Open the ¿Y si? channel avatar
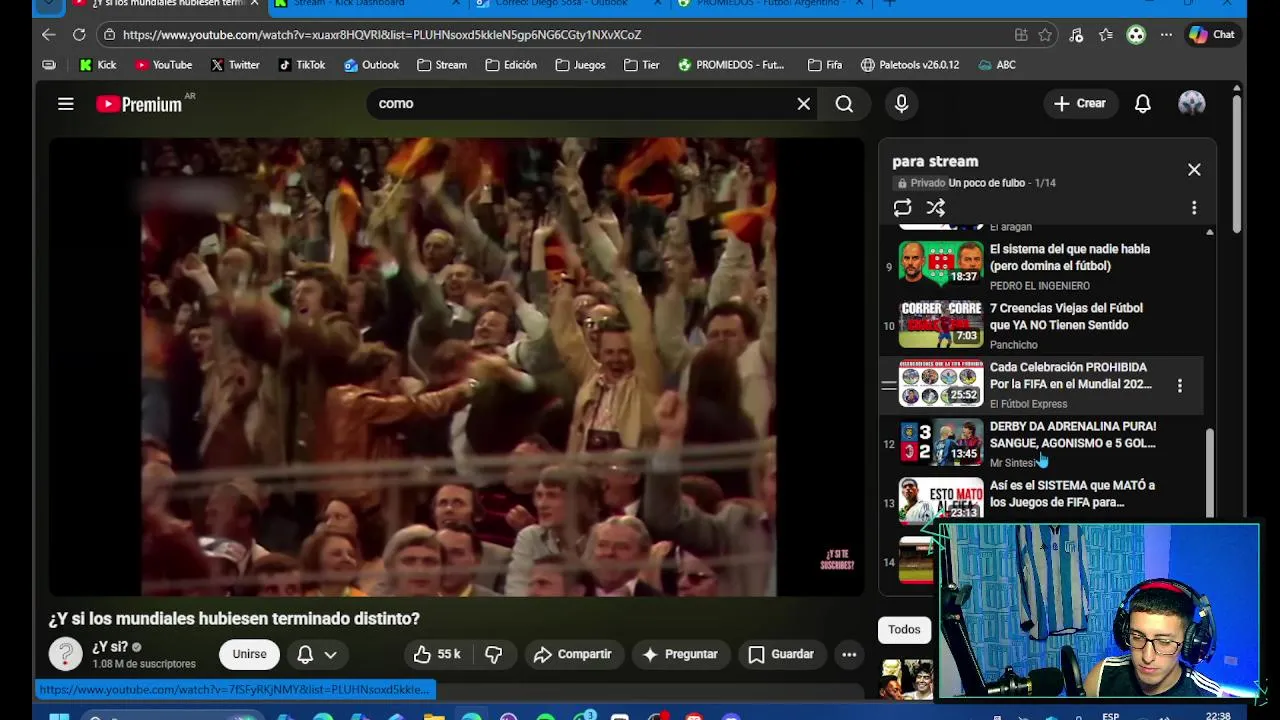The image size is (1280, 720). (65, 654)
